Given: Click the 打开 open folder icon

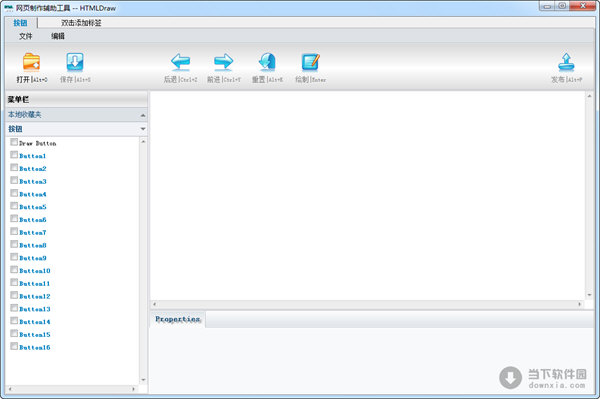Looking at the screenshot, I should pyautogui.click(x=31, y=62).
